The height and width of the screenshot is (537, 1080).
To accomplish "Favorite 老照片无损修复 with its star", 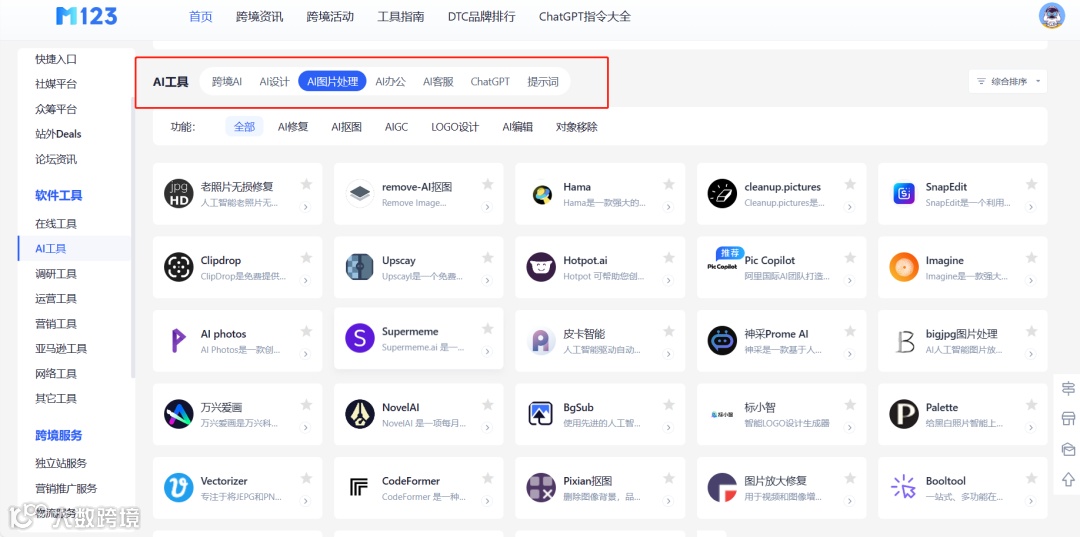I will pos(307,184).
